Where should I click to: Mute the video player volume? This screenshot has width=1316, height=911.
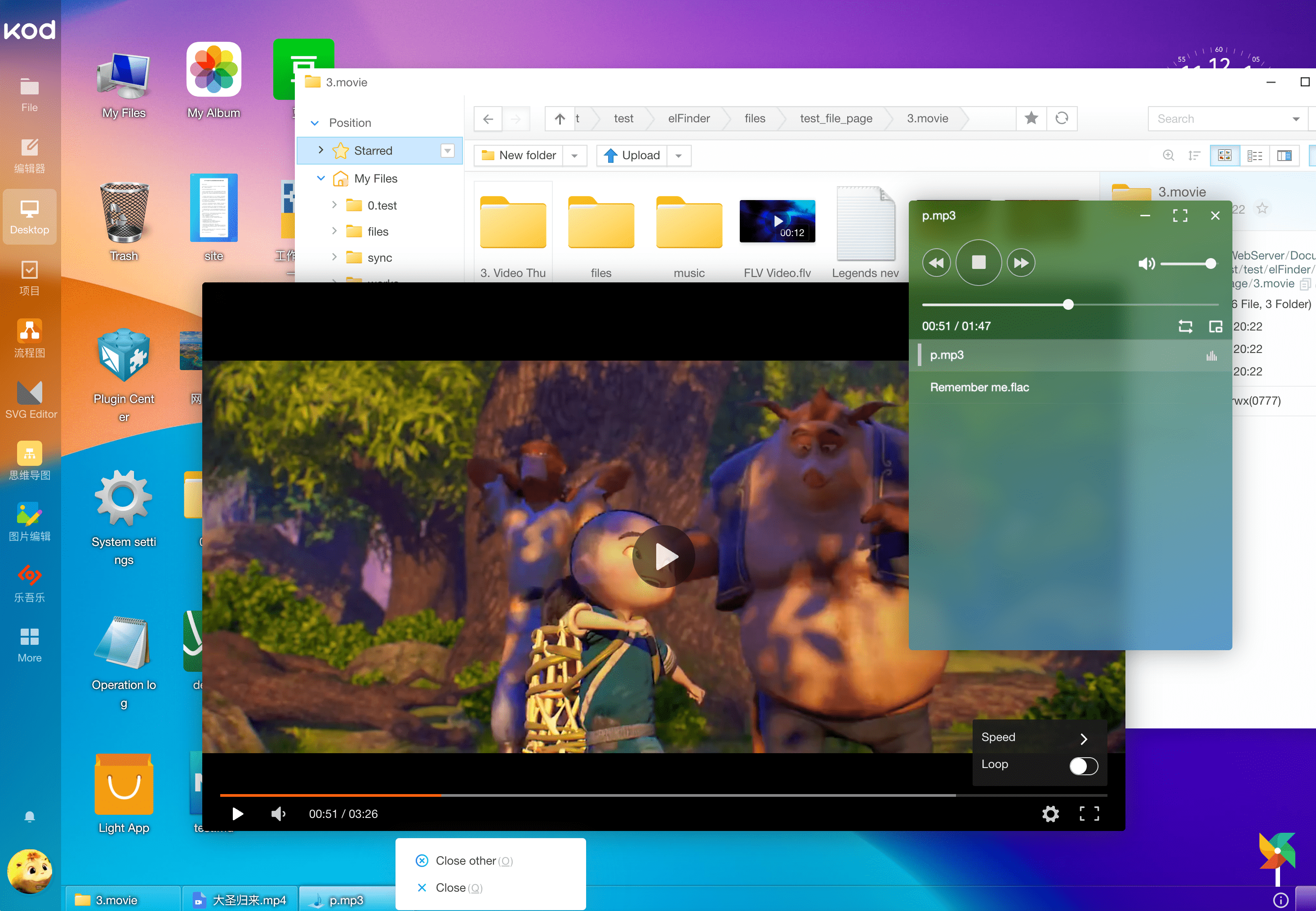point(278,813)
